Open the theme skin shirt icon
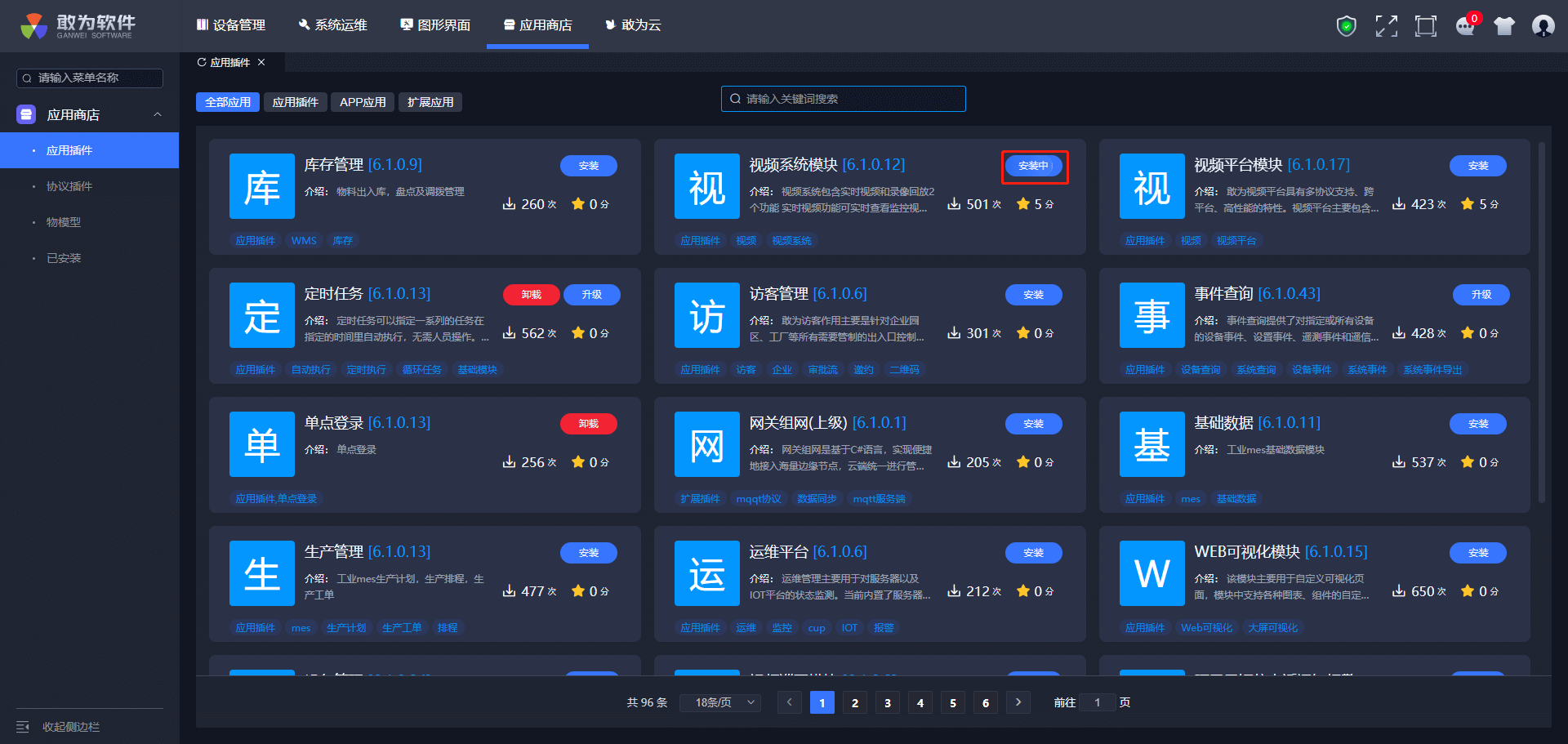This screenshot has height=744, width=1568. point(1504,26)
